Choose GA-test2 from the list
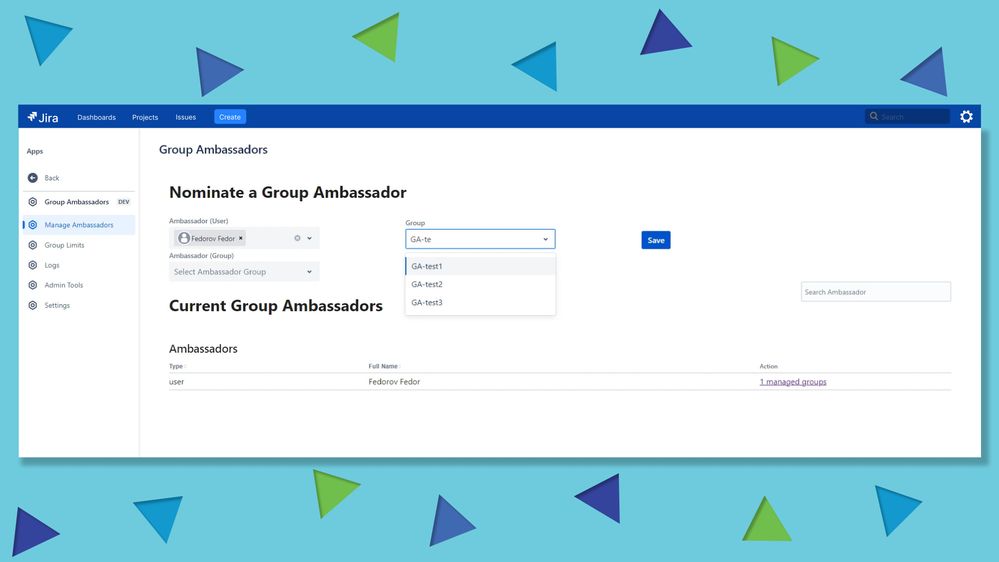Screen dimensions: 999x562 480,284
